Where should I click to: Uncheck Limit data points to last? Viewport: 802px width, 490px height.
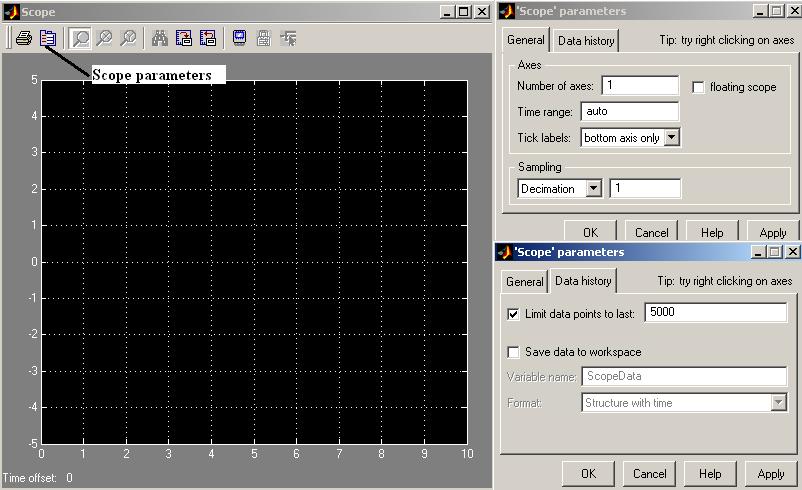513,314
